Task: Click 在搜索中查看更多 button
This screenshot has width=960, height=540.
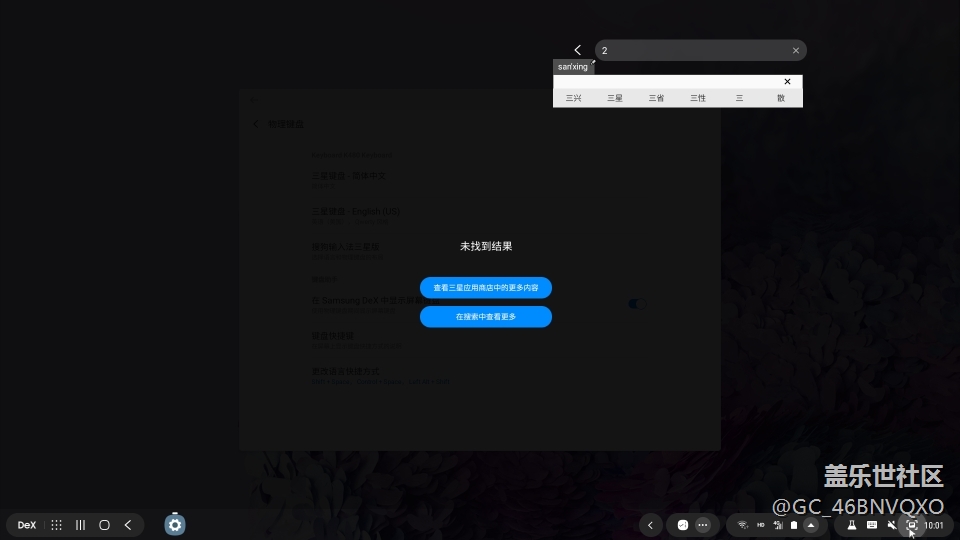Action: point(485,317)
